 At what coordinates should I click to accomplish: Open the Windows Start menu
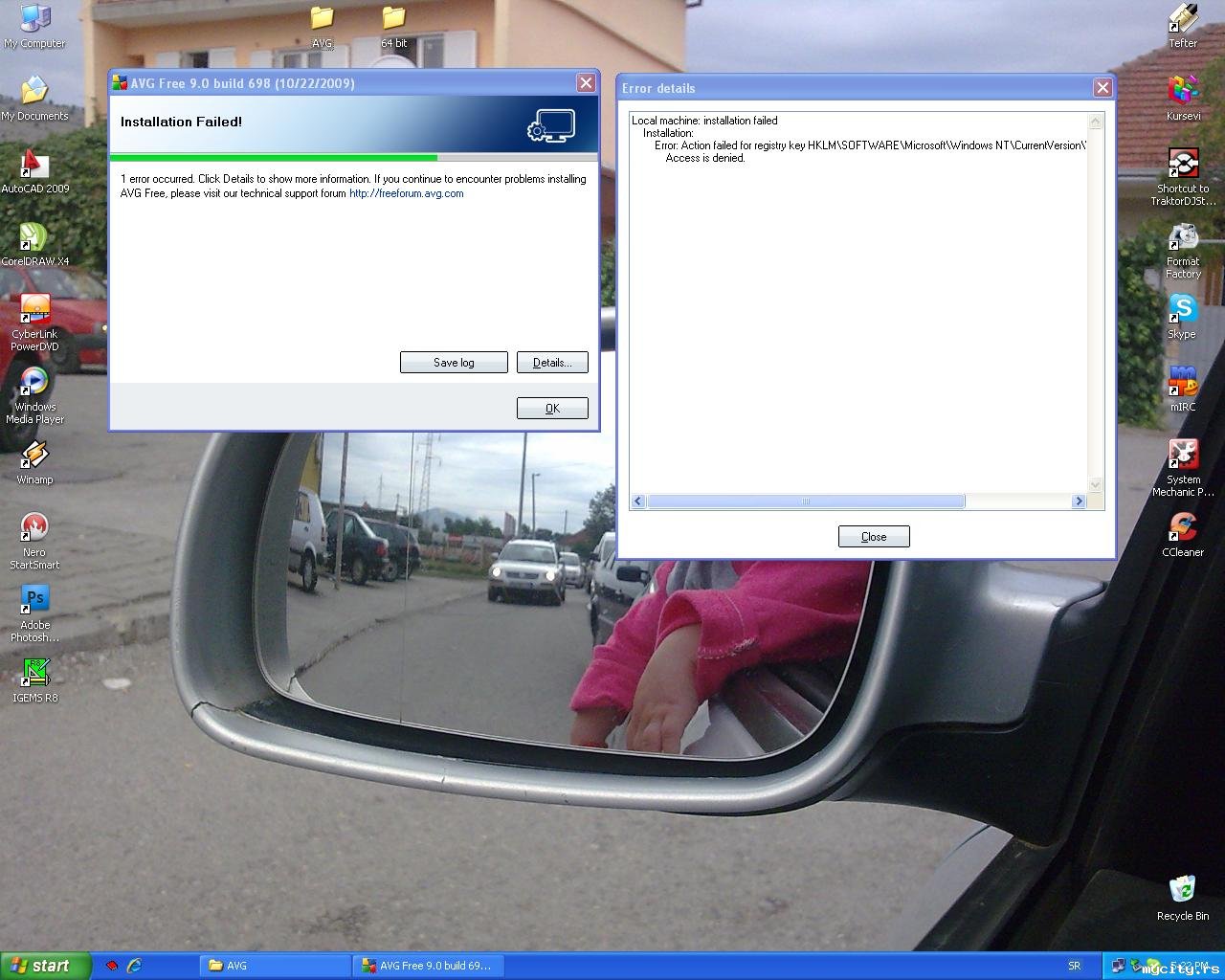click(46, 966)
